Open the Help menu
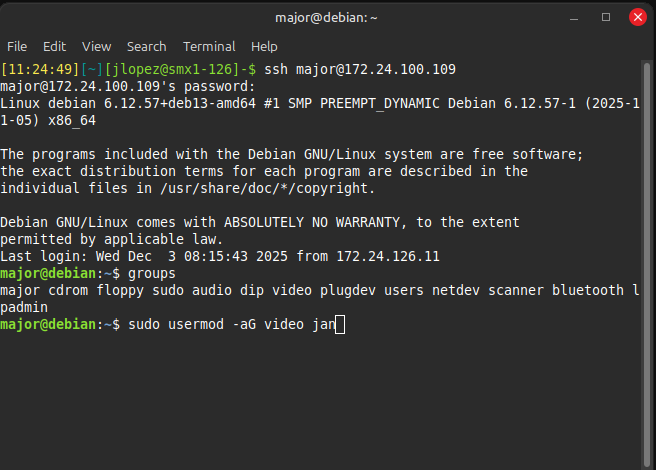This screenshot has height=470, width=656. pyautogui.click(x=264, y=46)
